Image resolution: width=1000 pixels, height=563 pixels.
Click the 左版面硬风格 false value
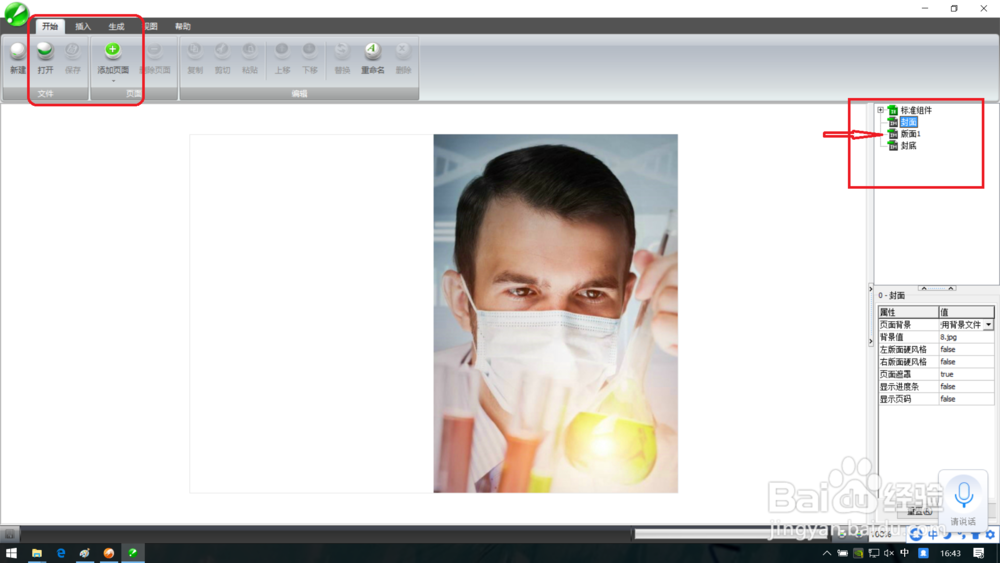[x=966, y=349]
